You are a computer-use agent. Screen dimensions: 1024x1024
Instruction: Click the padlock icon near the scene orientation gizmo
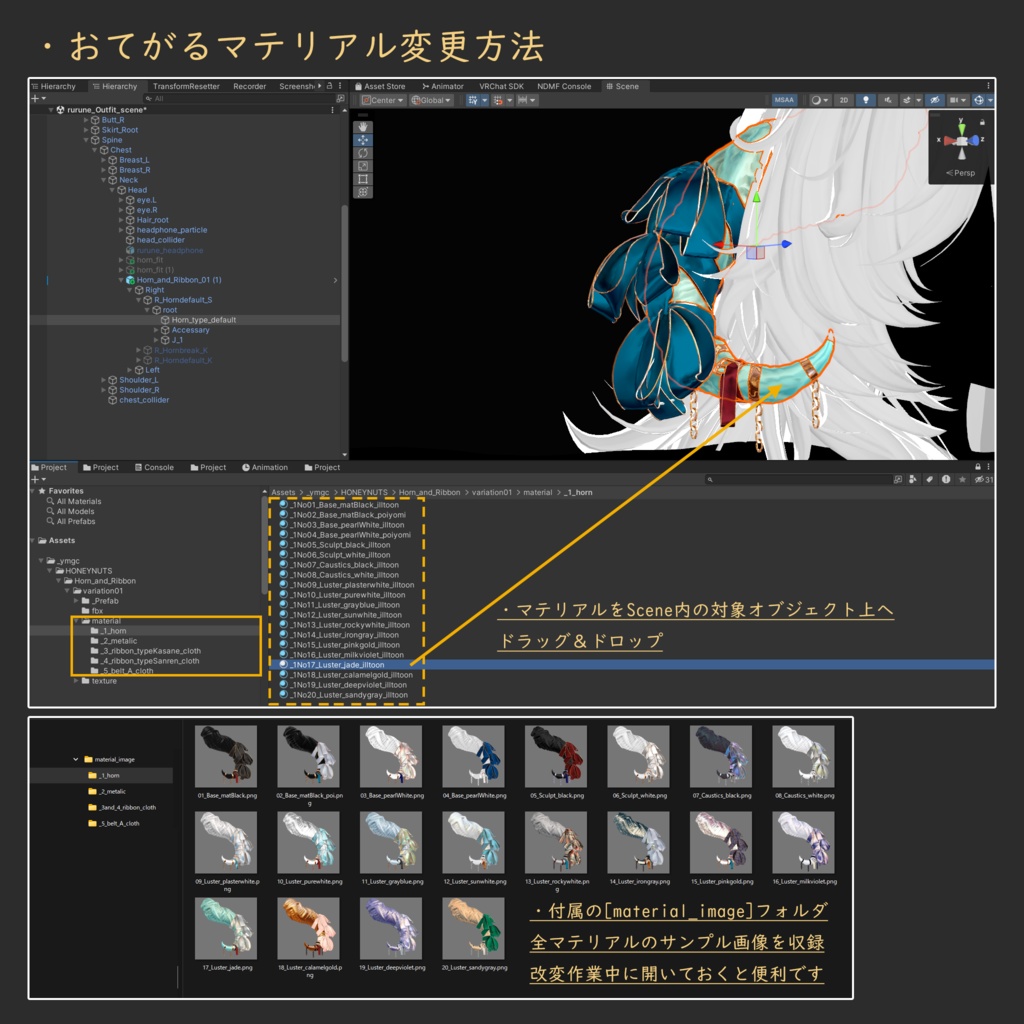982,122
